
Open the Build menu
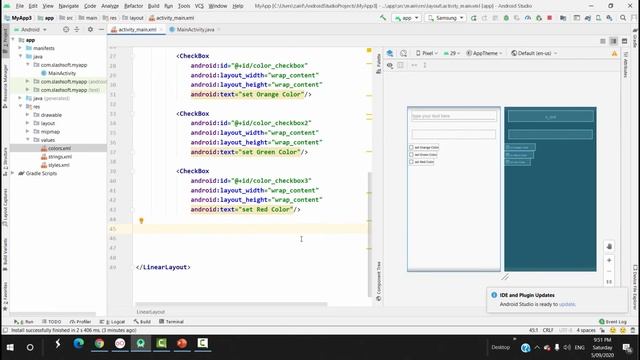pos(153,6)
